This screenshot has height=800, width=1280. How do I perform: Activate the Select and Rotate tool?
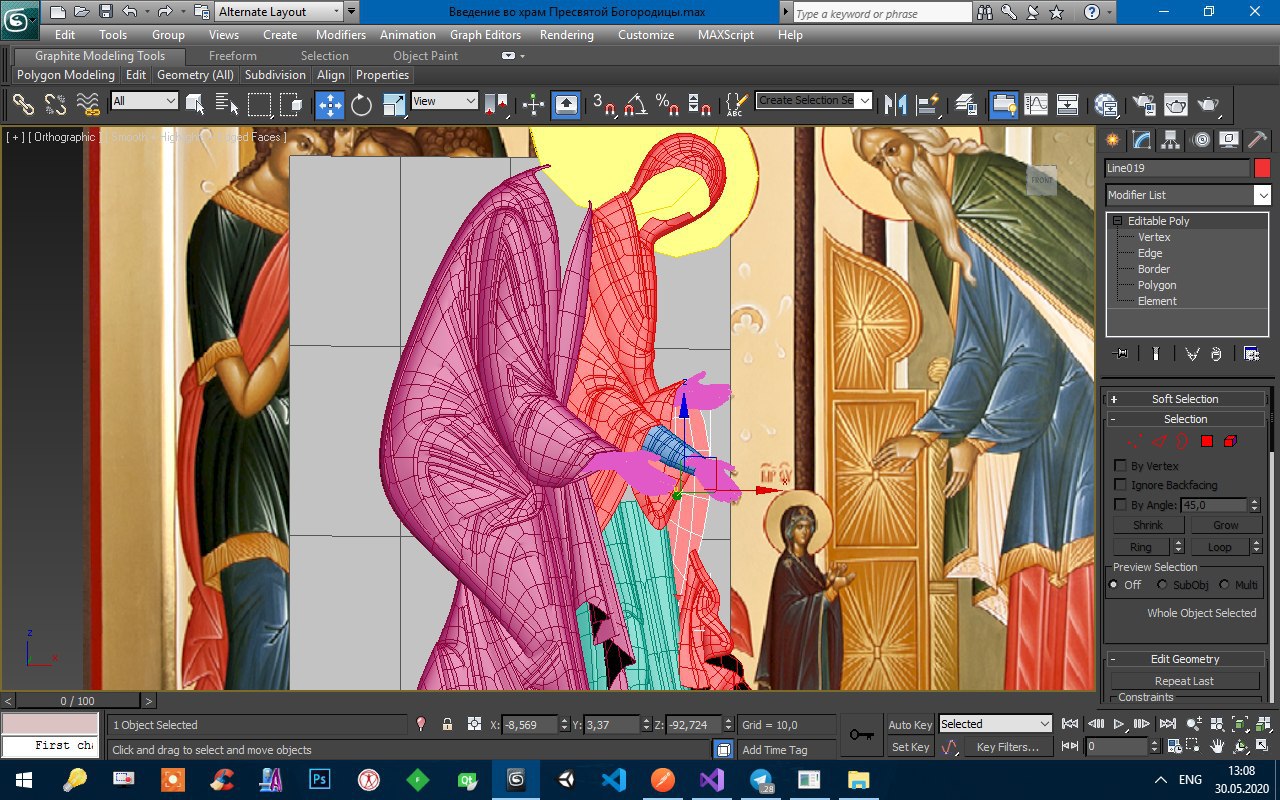tap(361, 103)
